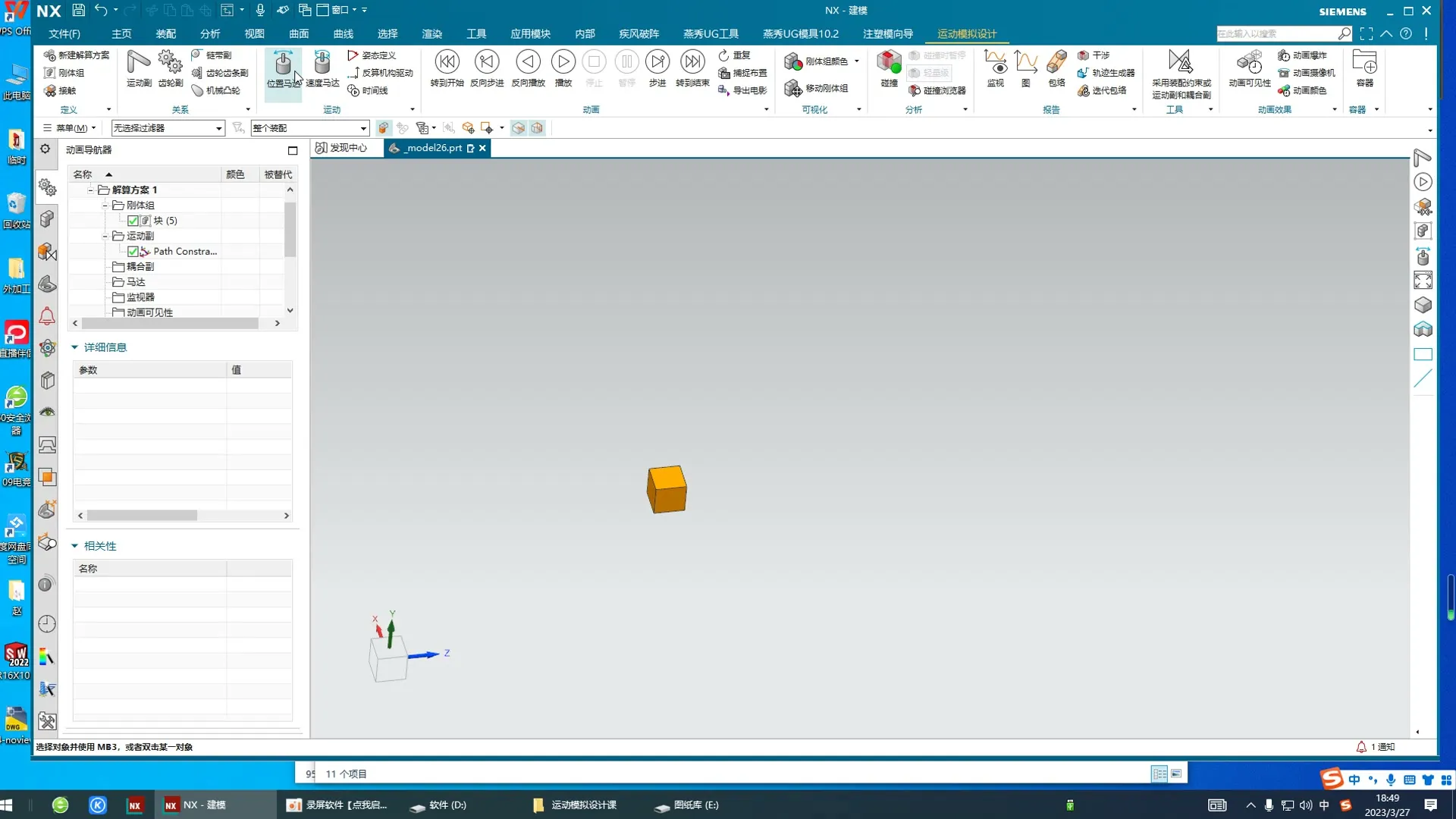Toggle maximize on the navigator panel
This screenshot has width=1456, height=819.
pyautogui.click(x=293, y=150)
